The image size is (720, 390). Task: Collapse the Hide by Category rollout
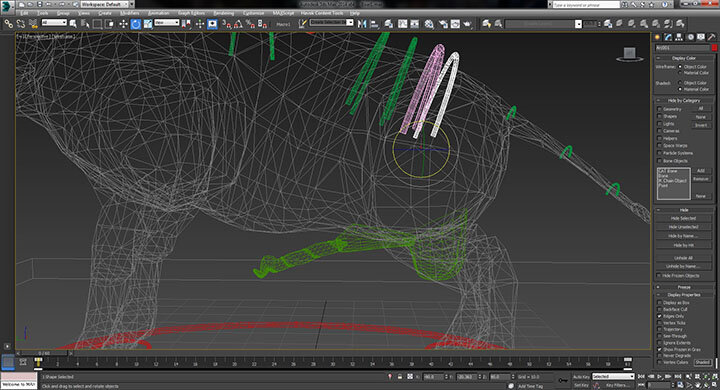(684, 100)
